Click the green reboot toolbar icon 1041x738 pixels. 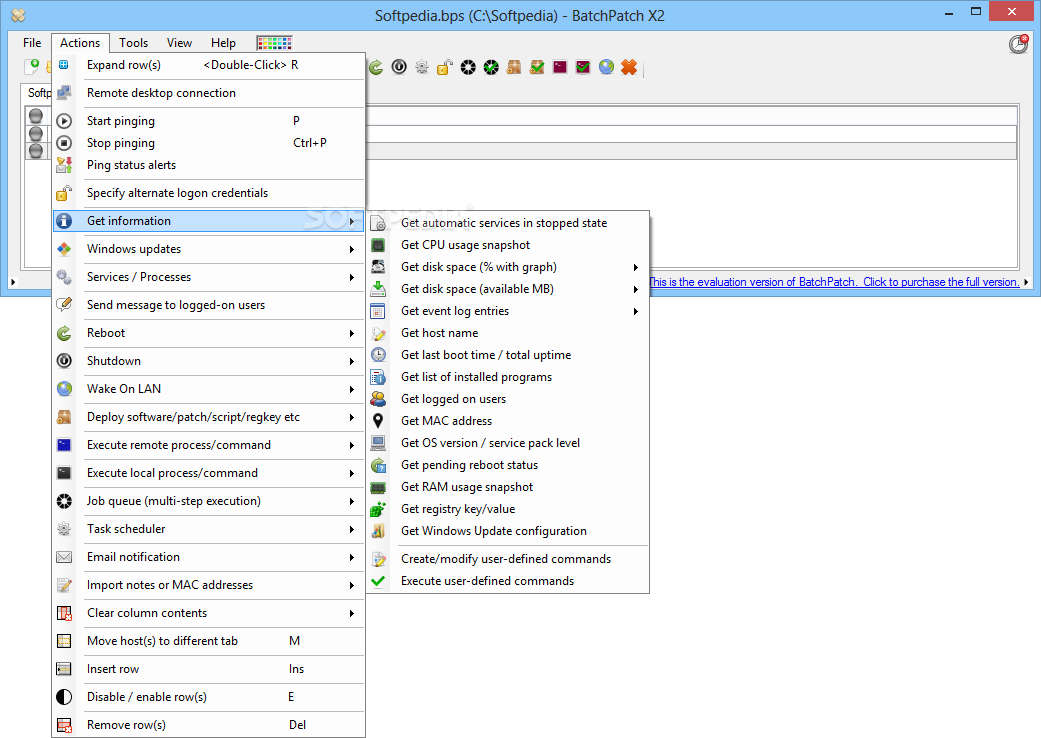(376, 67)
